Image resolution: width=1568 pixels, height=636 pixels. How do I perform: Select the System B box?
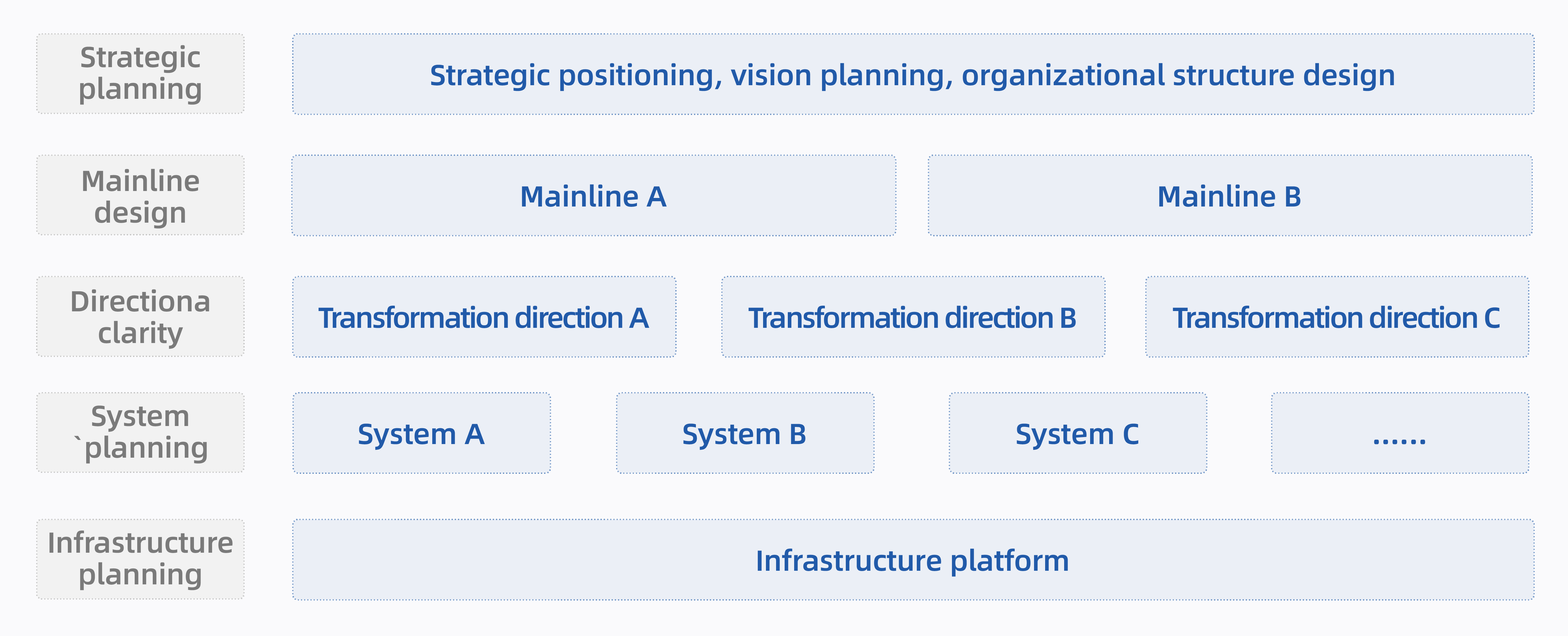pyautogui.click(x=745, y=433)
